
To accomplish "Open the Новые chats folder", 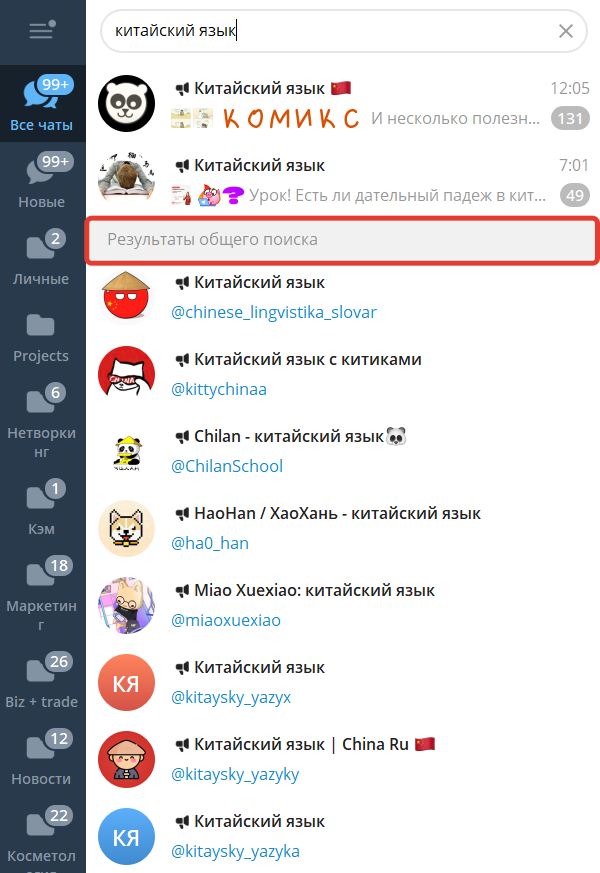I will coord(42,180).
